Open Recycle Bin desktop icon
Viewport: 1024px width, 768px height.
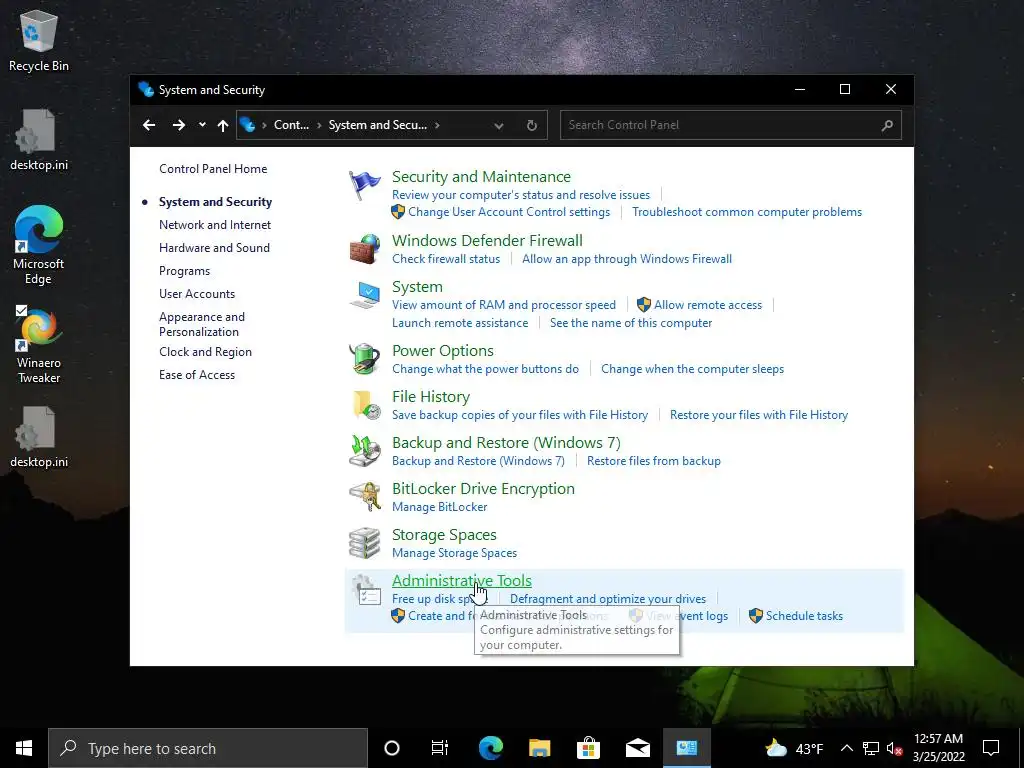tap(39, 41)
